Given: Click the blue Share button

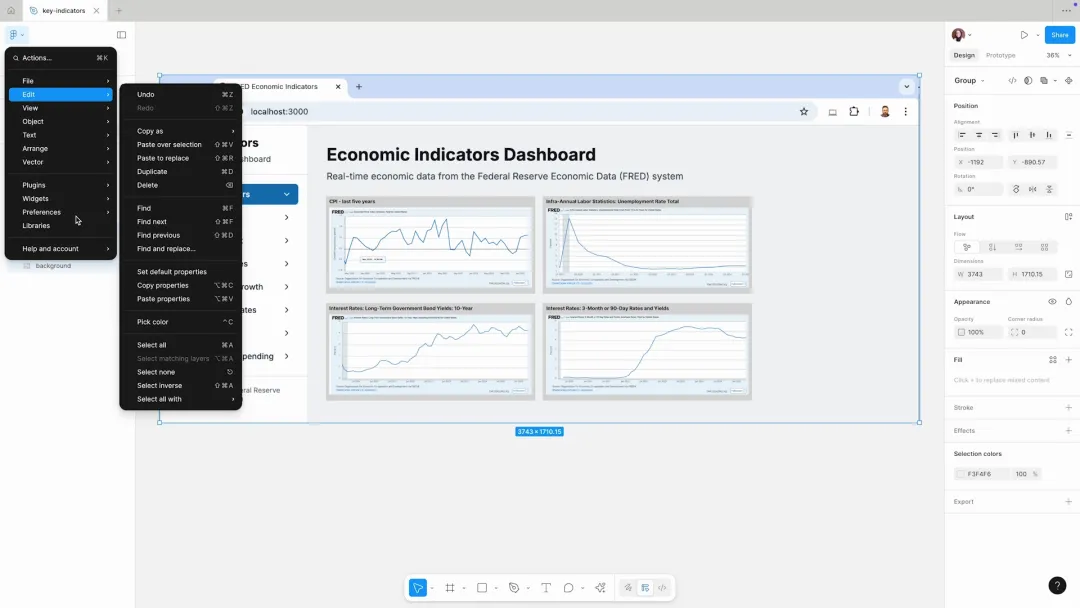Looking at the screenshot, I should click(1059, 35).
